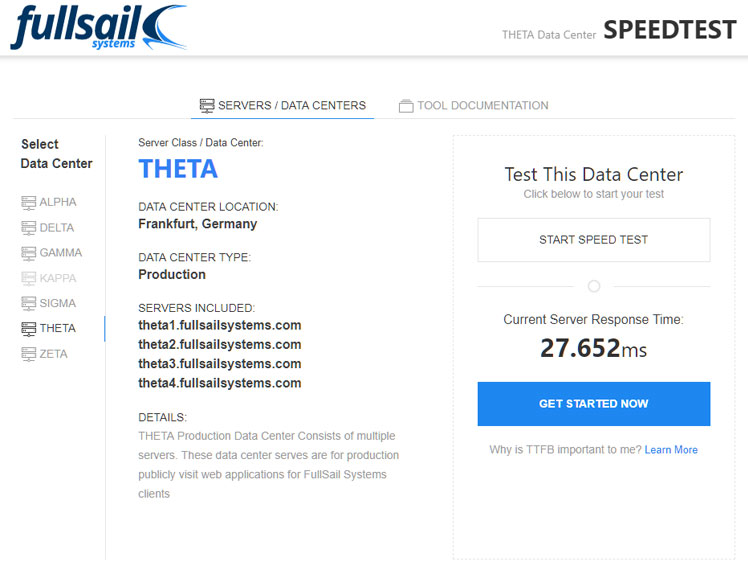Image resolution: width=748 pixels, height=574 pixels.
Task: Select the SIGMA data center
Action: click(49, 303)
